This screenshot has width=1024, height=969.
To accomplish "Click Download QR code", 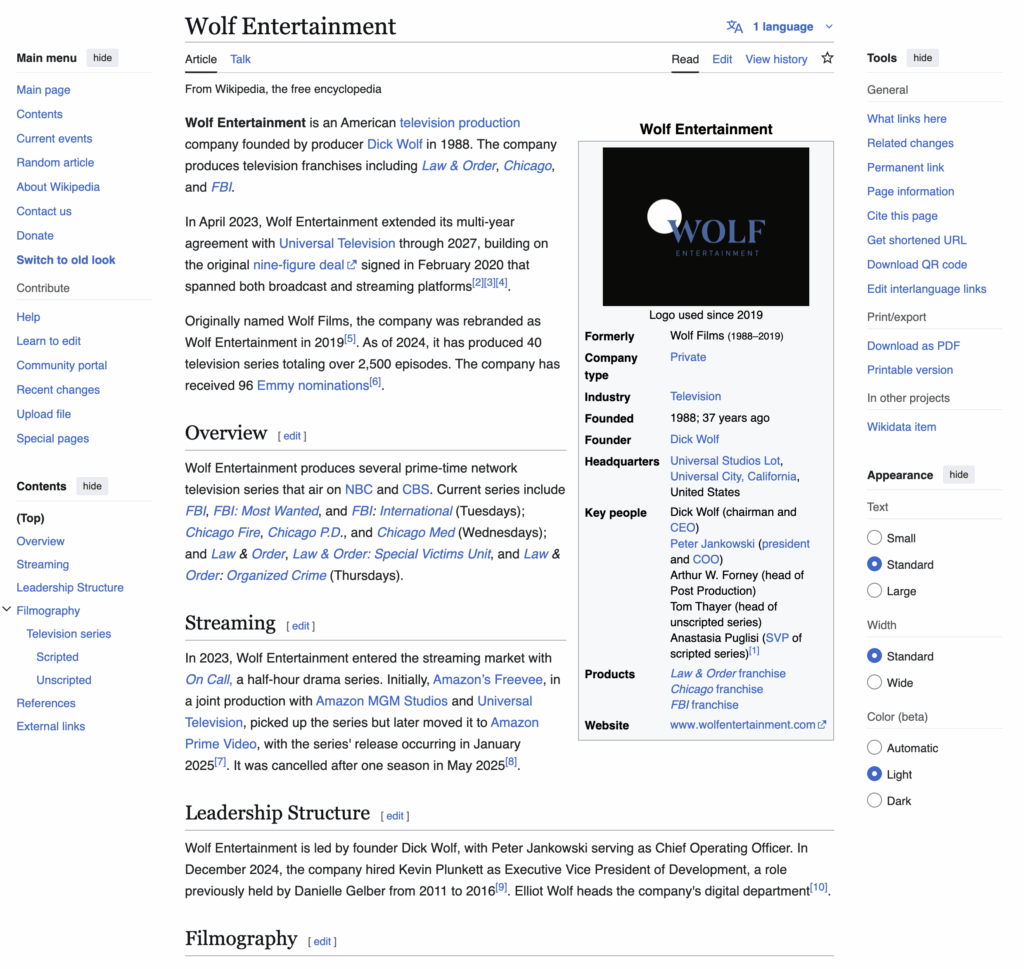I will pyautogui.click(x=916, y=264).
